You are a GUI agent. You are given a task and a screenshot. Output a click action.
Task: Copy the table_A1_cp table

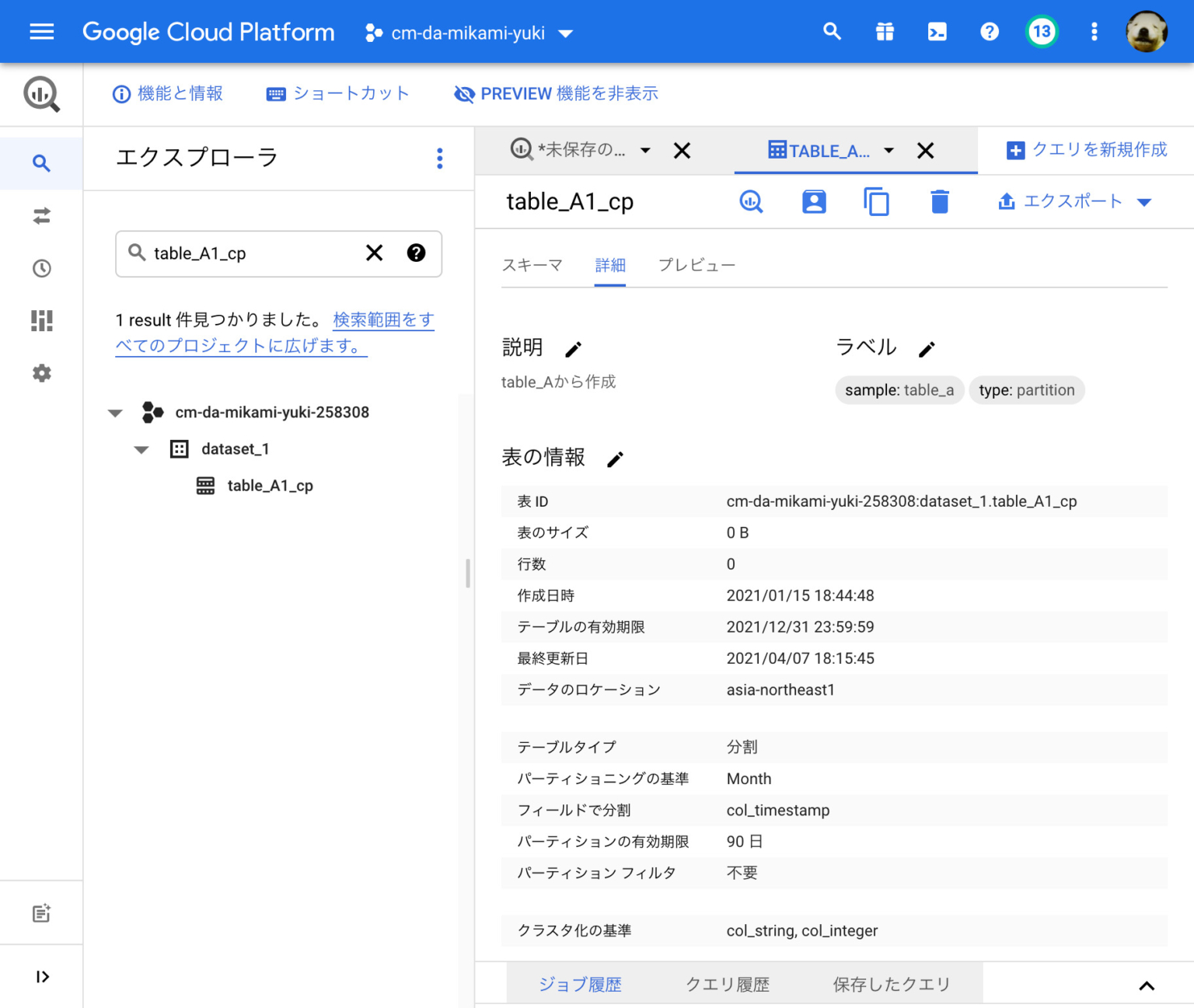[876, 201]
